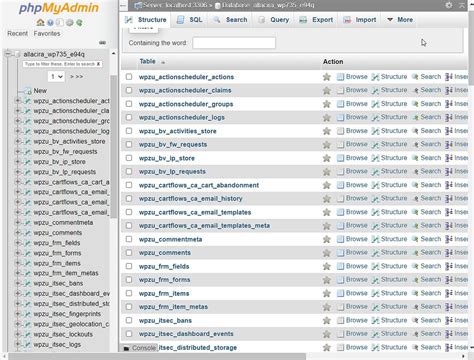Click Search icon in wpzu_bv_activities_store row
Image resolution: width=474 pixels, height=360 pixels.
coord(415,131)
